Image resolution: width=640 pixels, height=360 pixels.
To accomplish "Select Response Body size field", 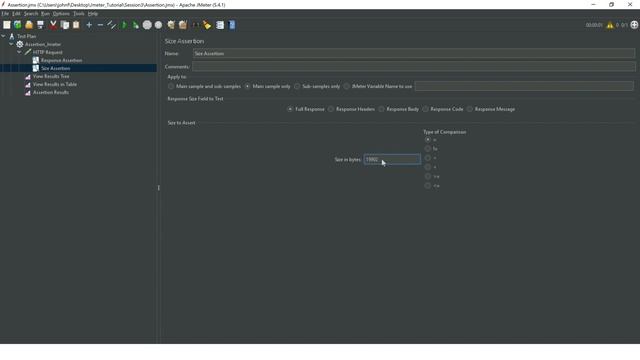I will pos(381,109).
